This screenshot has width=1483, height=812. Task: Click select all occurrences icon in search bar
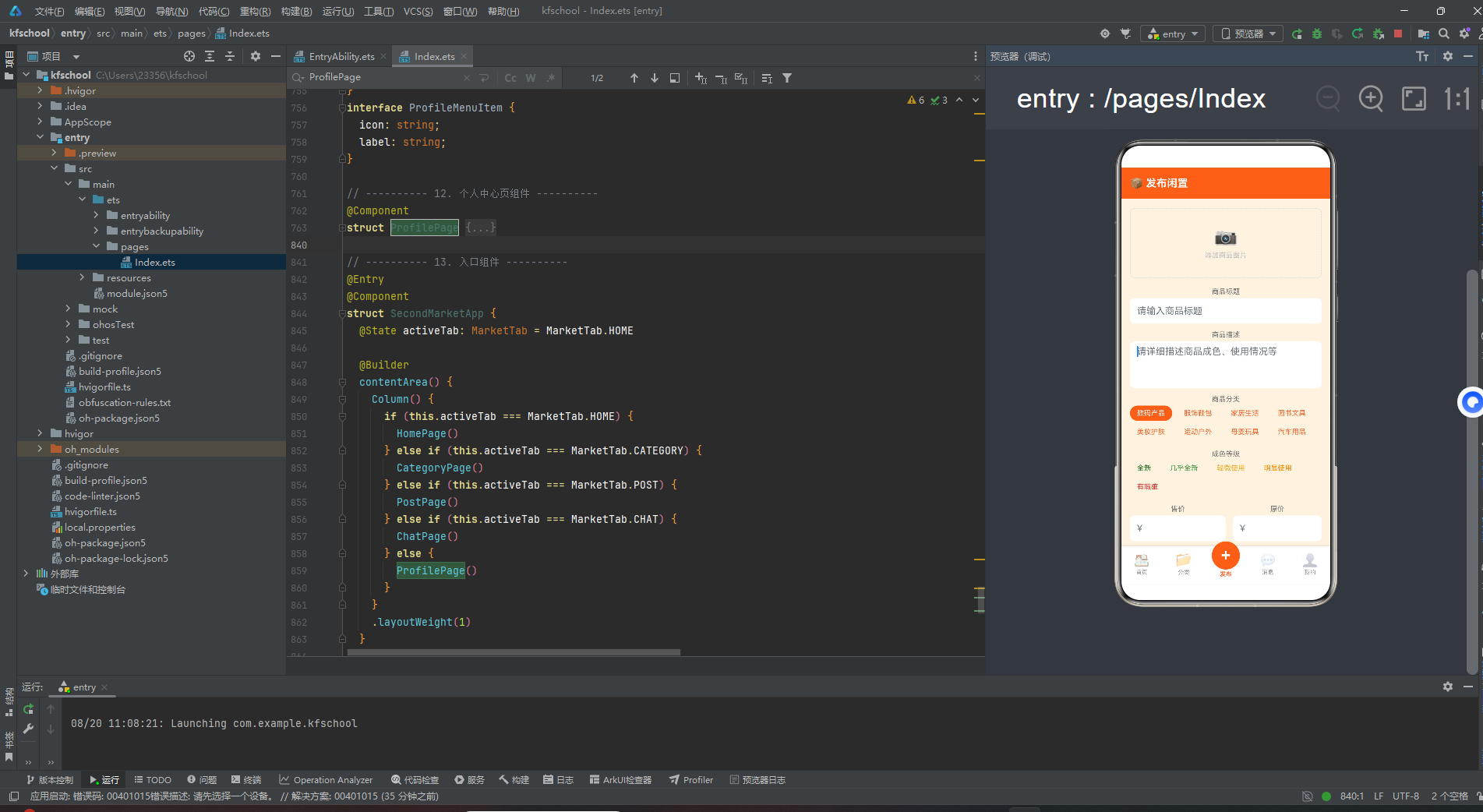click(741, 78)
